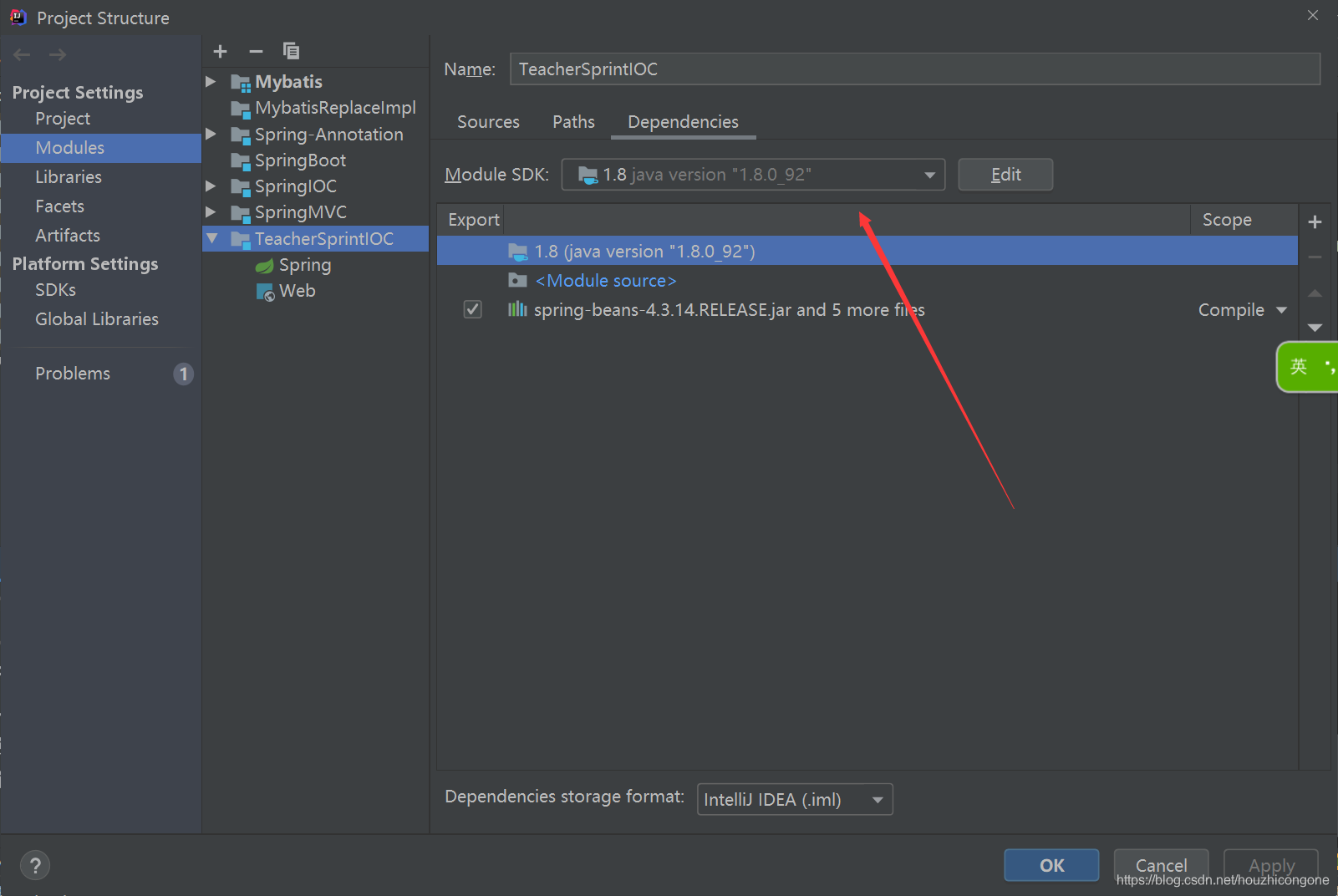
Task: Select Facets in Project Settings
Action: (59, 206)
